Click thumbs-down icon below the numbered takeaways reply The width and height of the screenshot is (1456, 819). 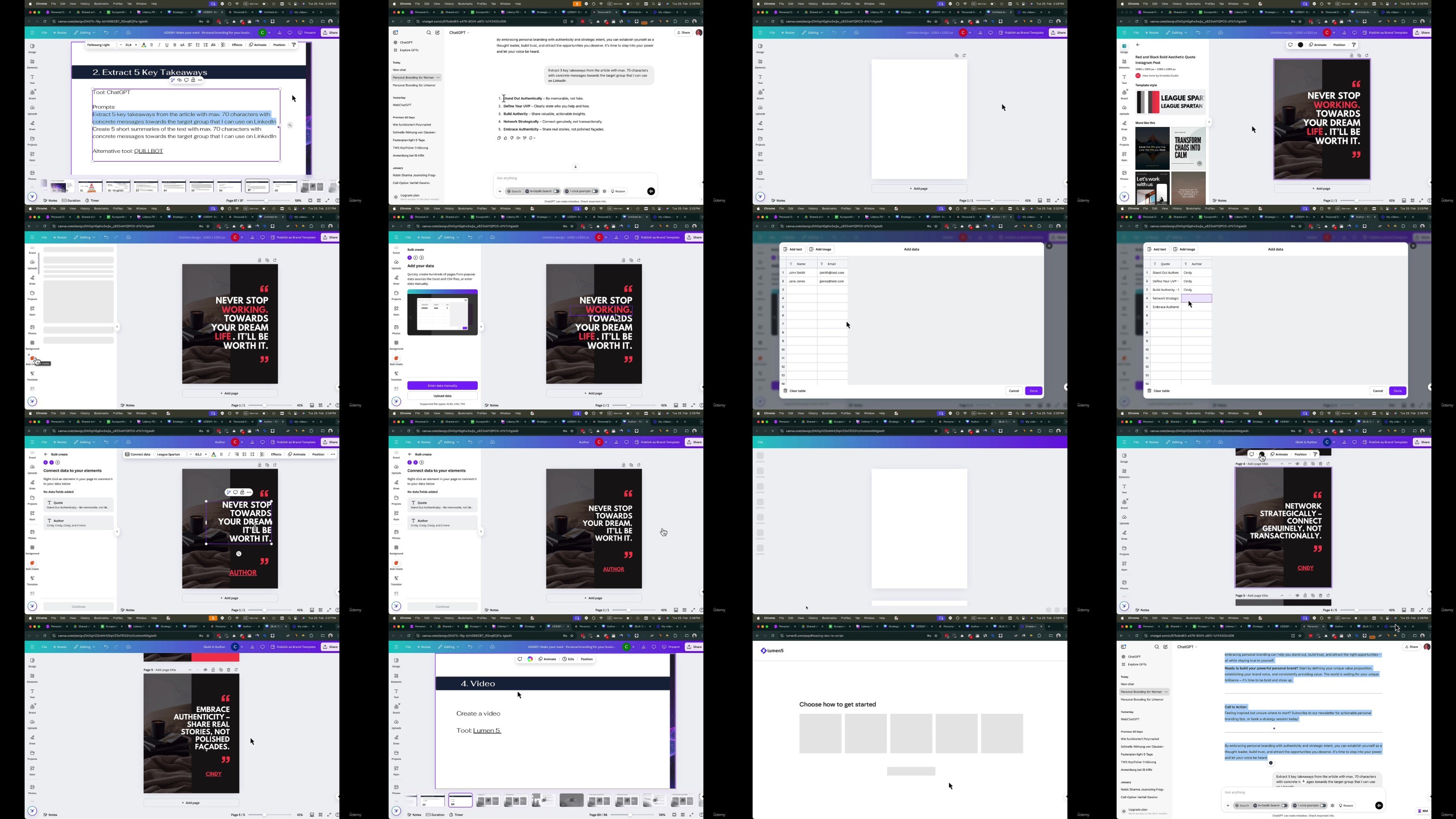[512, 138]
